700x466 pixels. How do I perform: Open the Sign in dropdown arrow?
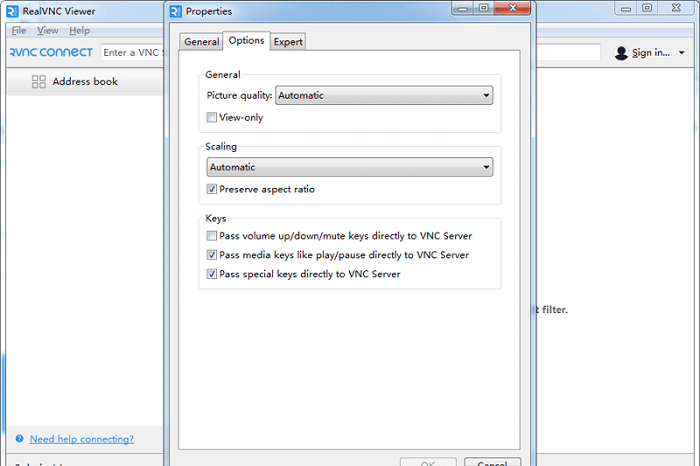[x=681, y=53]
